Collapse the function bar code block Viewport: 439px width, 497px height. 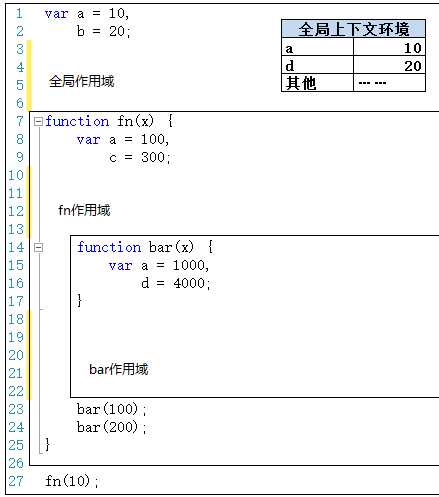(x=38, y=247)
